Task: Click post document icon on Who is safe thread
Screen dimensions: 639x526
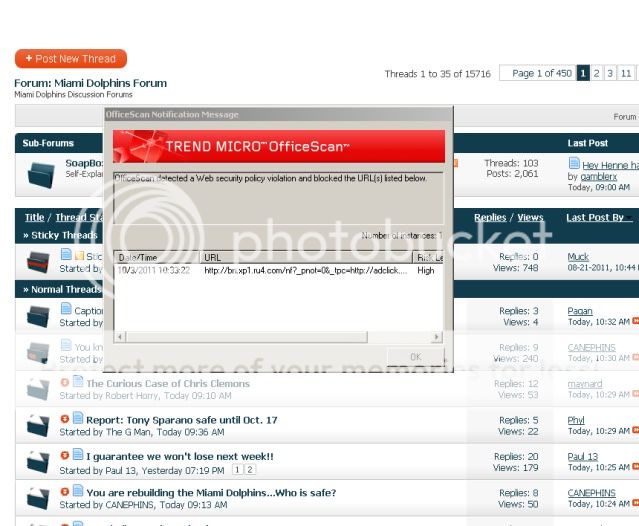Action: [x=78, y=491]
